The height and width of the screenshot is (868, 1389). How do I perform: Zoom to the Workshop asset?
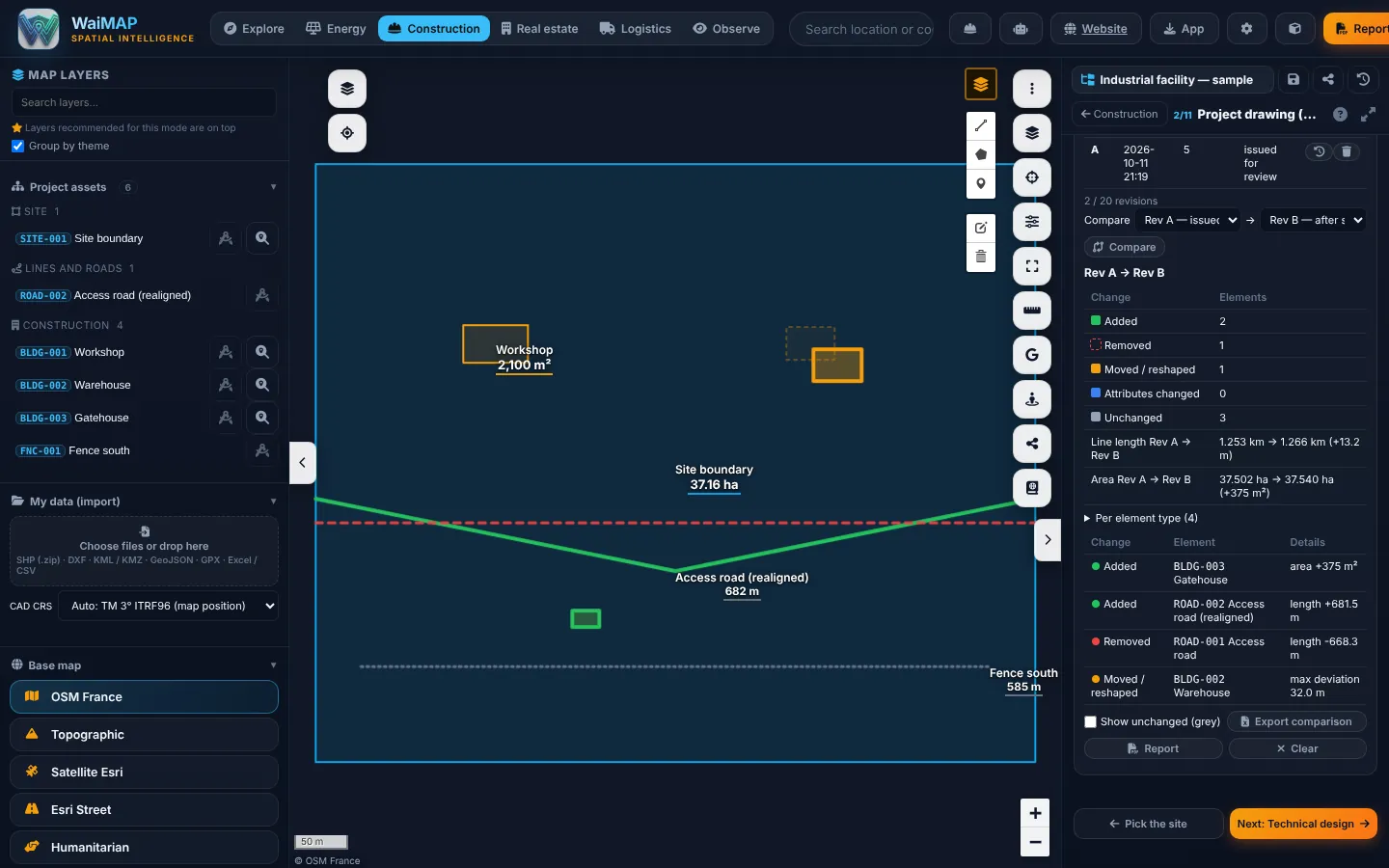[262, 352]
